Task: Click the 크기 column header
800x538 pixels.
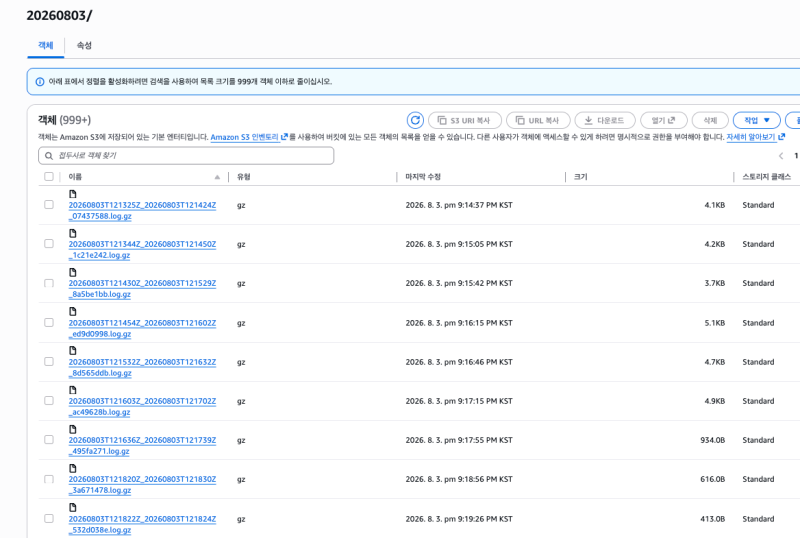Action: pos(581,177)
